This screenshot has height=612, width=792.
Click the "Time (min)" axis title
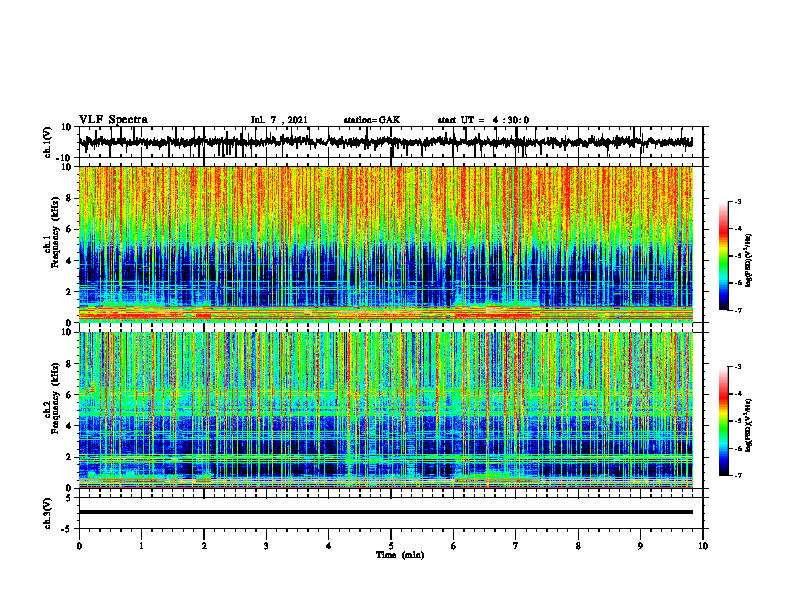[x=400, y=555]
